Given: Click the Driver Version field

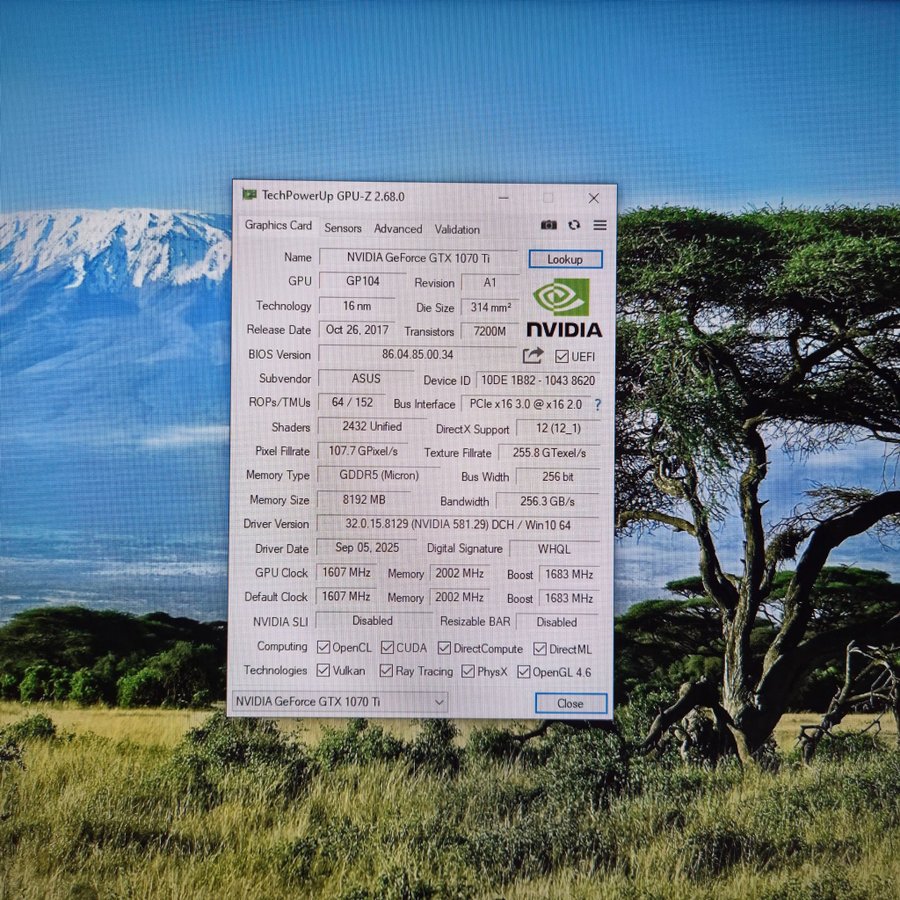Looking at the screenshot, I should pos(458,524).
